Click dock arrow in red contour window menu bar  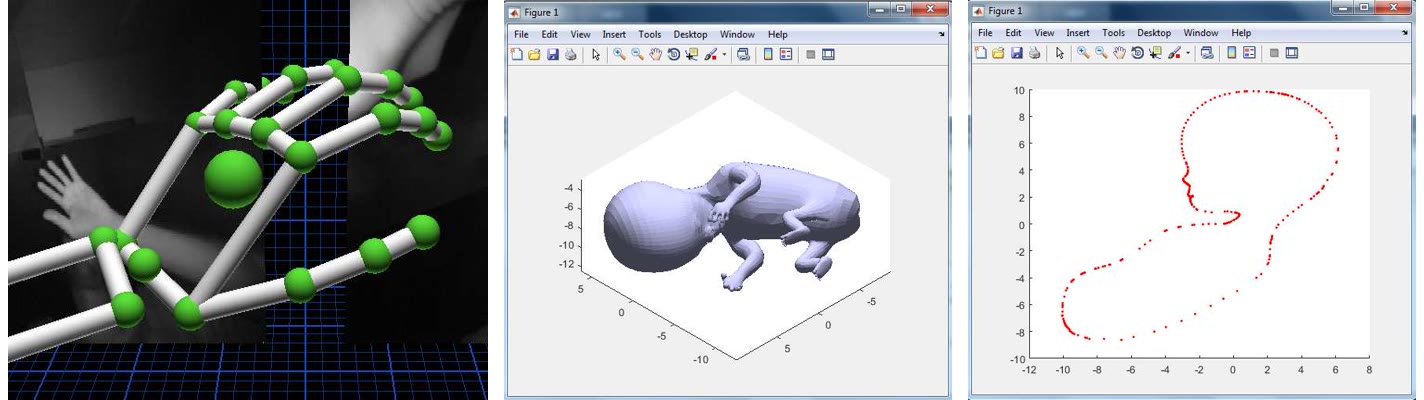1405,32
